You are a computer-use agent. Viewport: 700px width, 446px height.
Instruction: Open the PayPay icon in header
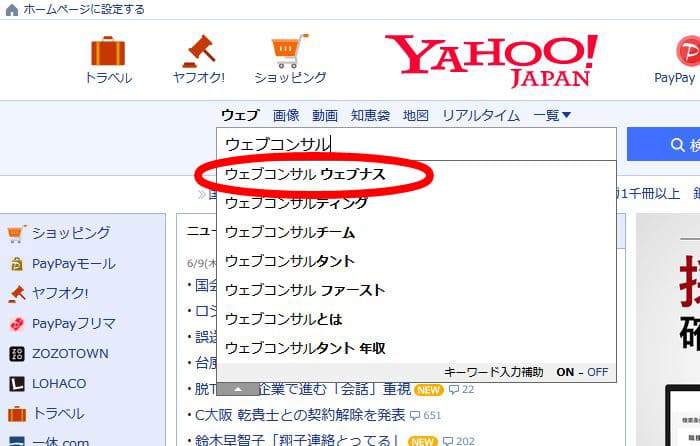[x=688, y=51]
